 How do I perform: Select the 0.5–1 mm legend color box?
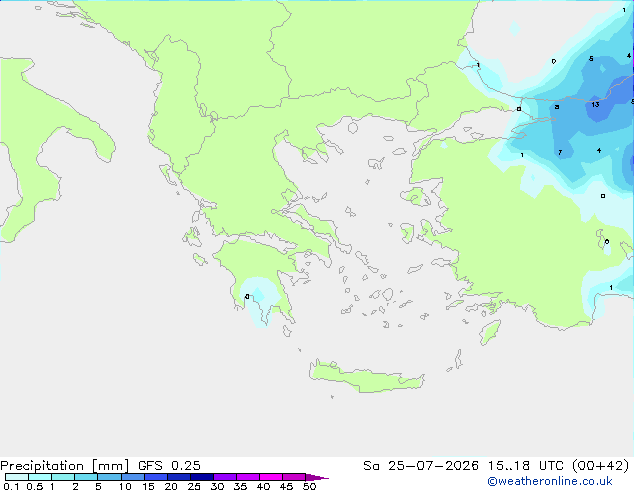point(40,477)
